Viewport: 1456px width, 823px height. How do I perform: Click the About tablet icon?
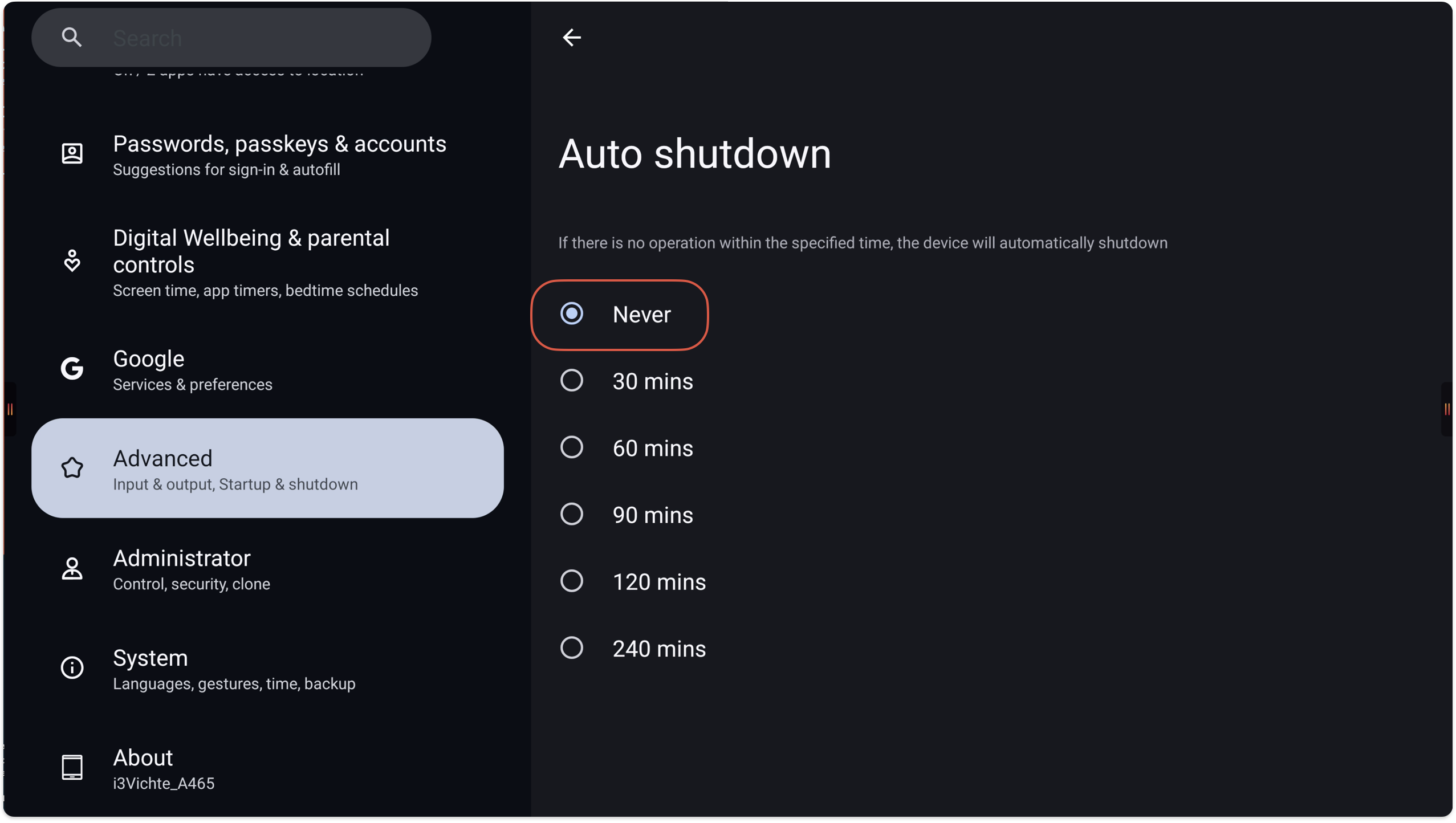72,767
